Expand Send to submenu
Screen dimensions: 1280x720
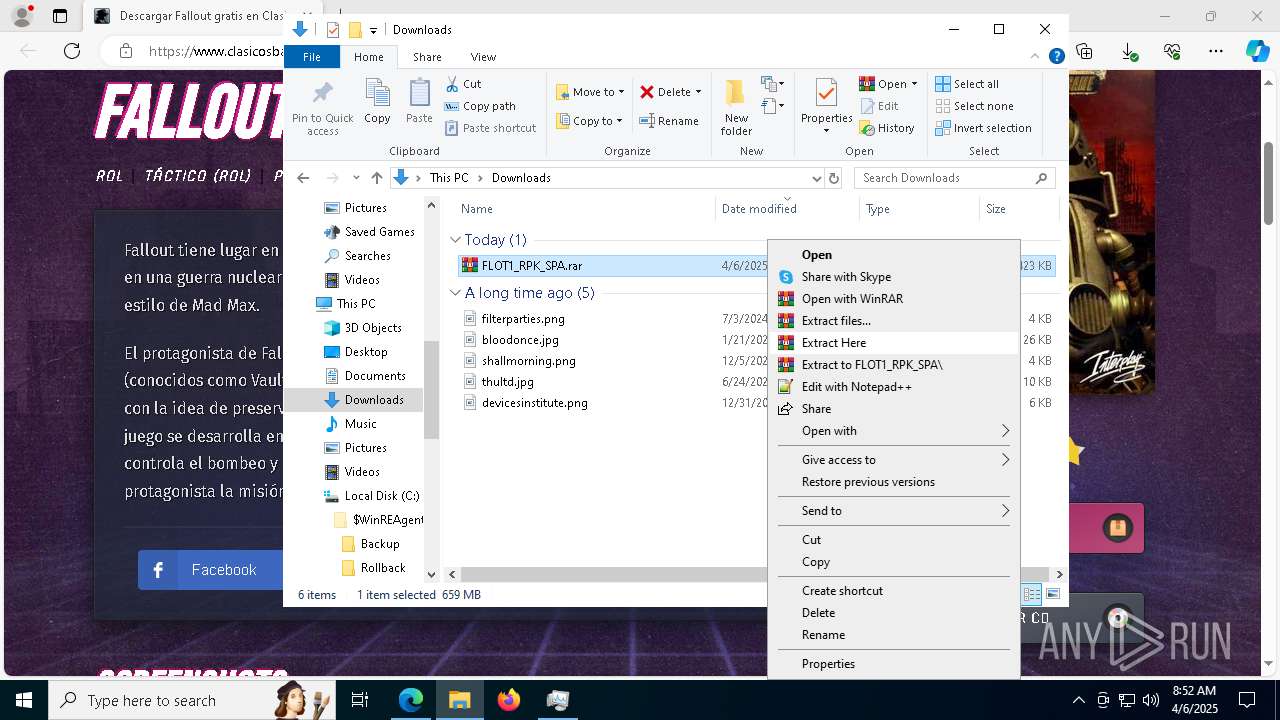pos(894,511)
